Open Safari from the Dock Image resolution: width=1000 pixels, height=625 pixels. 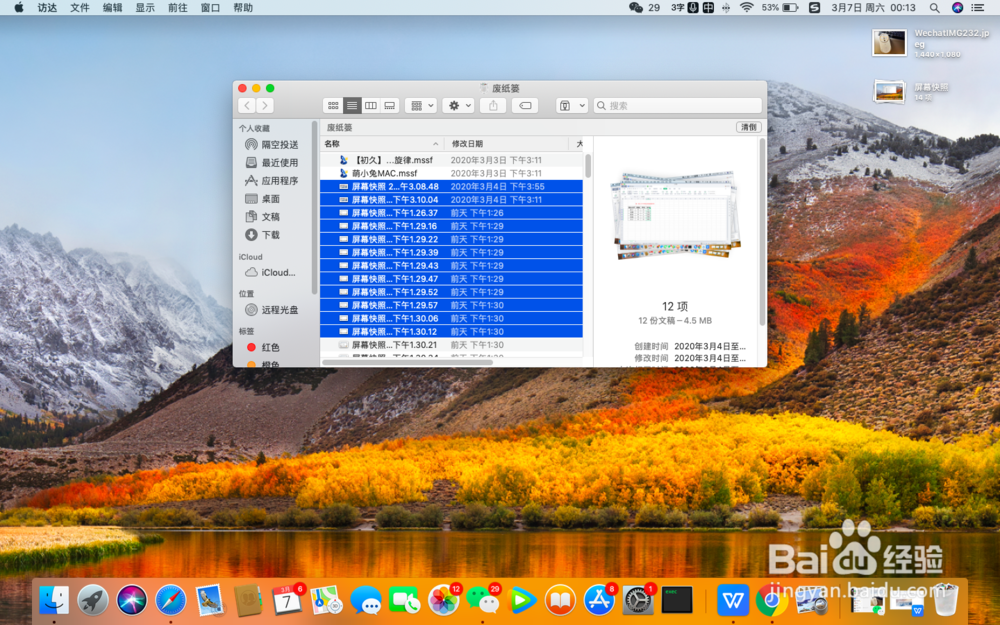(x=171, y=600)
